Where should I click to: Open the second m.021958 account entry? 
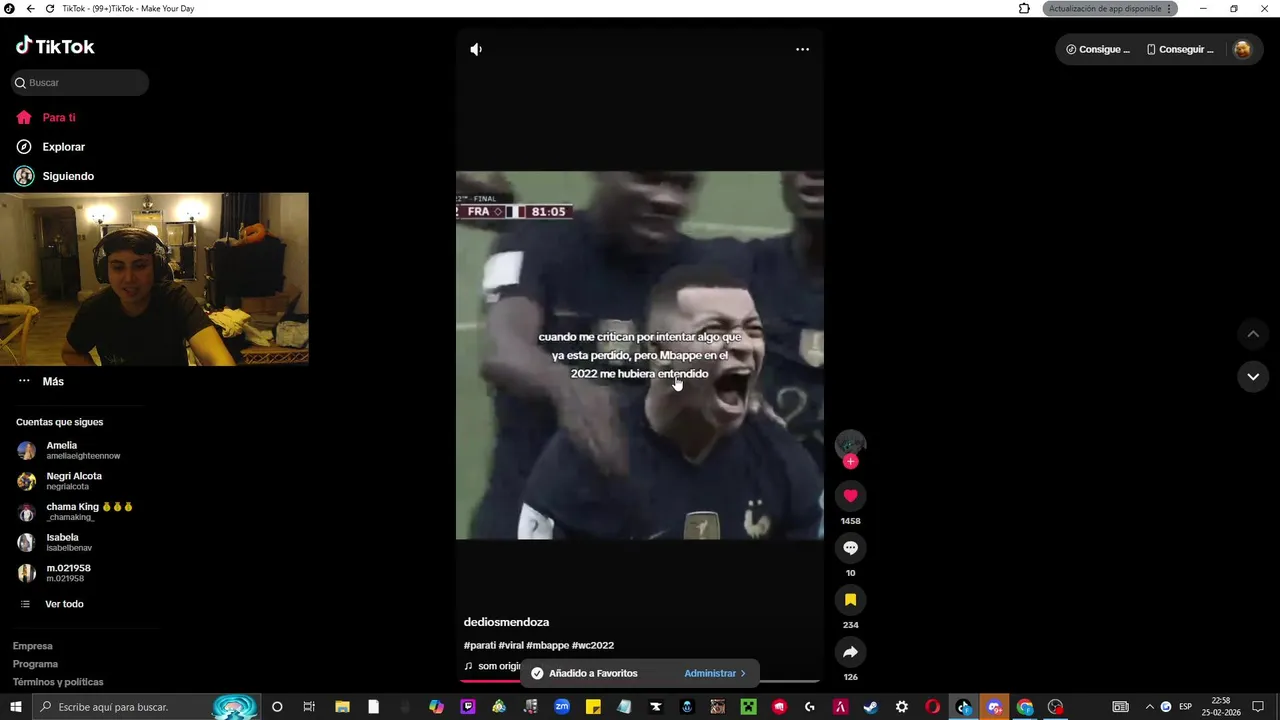pyautogui.click(x=55, y=573)
